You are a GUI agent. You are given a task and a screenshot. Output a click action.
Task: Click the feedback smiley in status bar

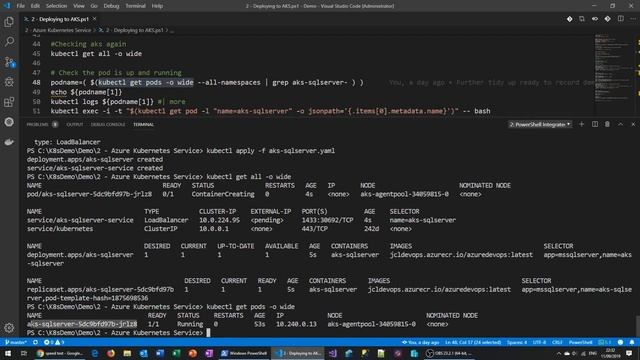point(620,342)
